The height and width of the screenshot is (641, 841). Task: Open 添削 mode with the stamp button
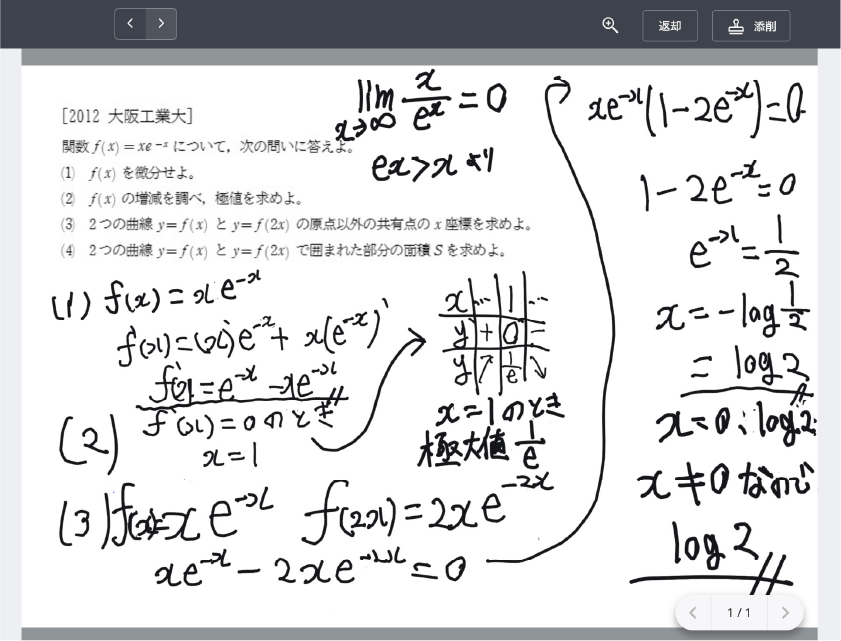point(751,26)
